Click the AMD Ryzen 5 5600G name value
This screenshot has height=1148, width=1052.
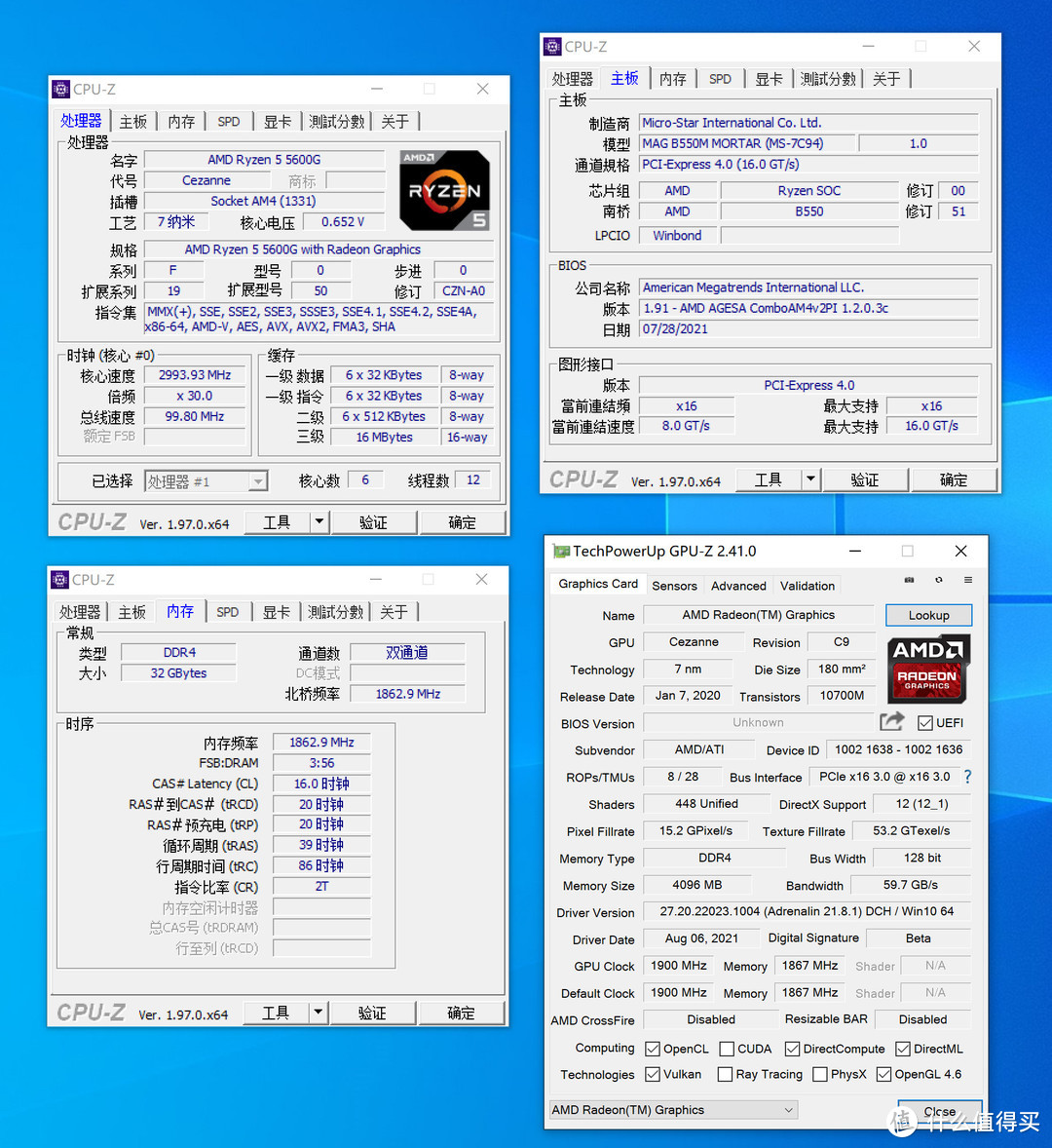[x=264, y=160]
